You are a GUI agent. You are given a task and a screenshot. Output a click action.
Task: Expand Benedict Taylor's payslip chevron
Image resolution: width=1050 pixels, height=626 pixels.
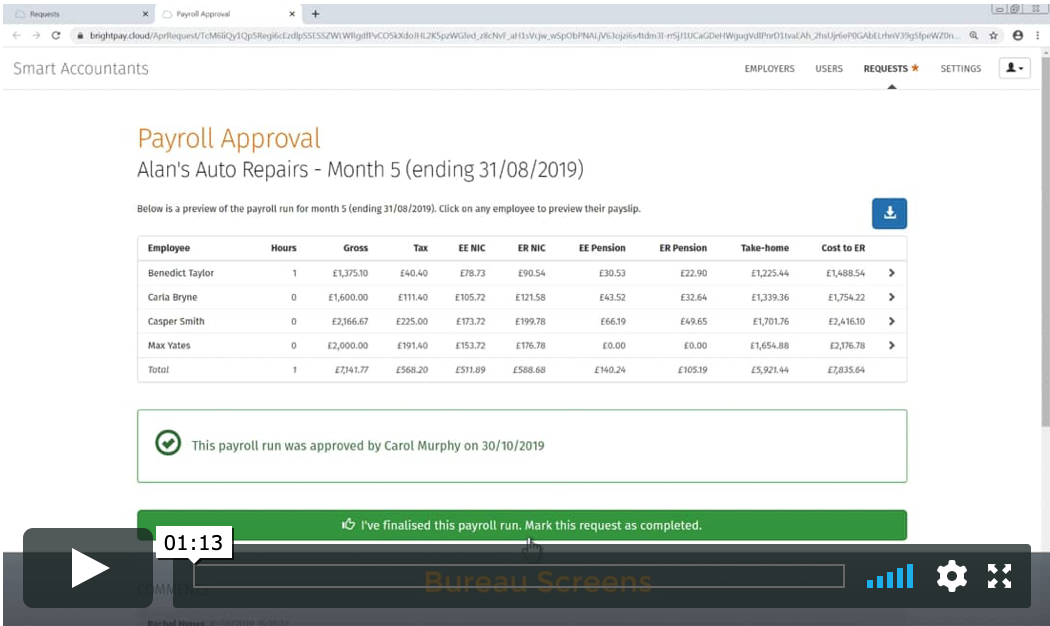(x=891, y=272)
